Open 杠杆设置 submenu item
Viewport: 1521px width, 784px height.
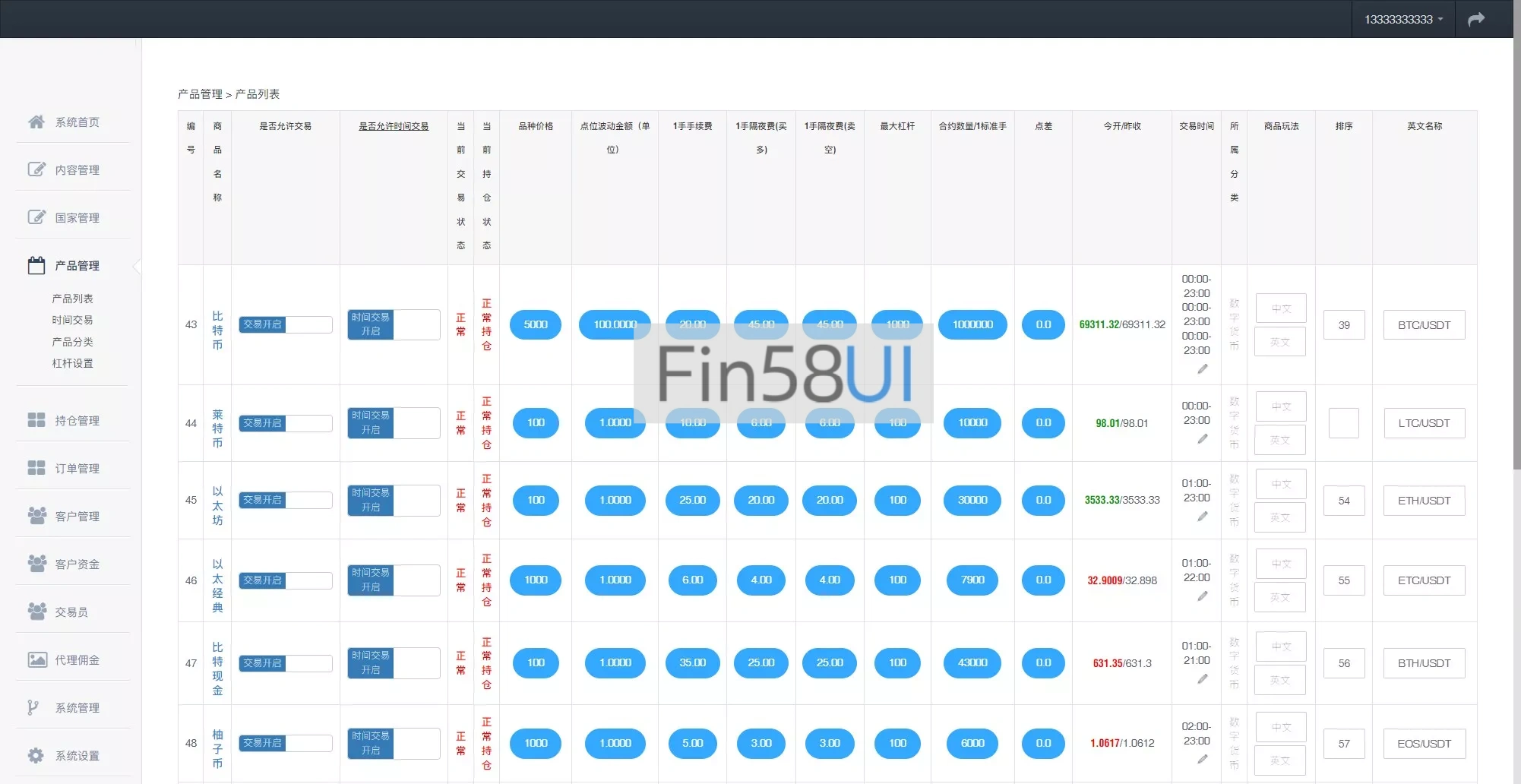(72, 363)
